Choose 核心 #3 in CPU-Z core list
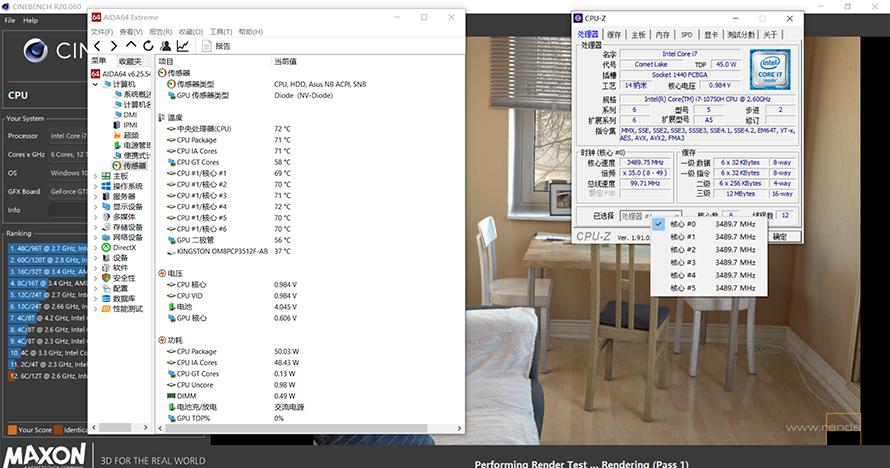Image resolution: width=890 pixels, height=468 pixels. pos(710,263)
